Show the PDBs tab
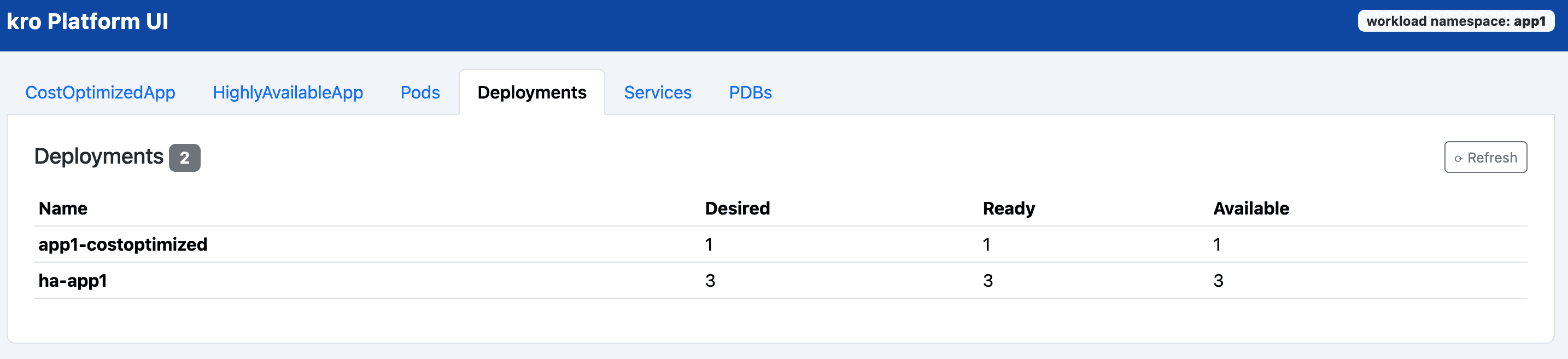 pyautogui.click(x=750, y=92)
